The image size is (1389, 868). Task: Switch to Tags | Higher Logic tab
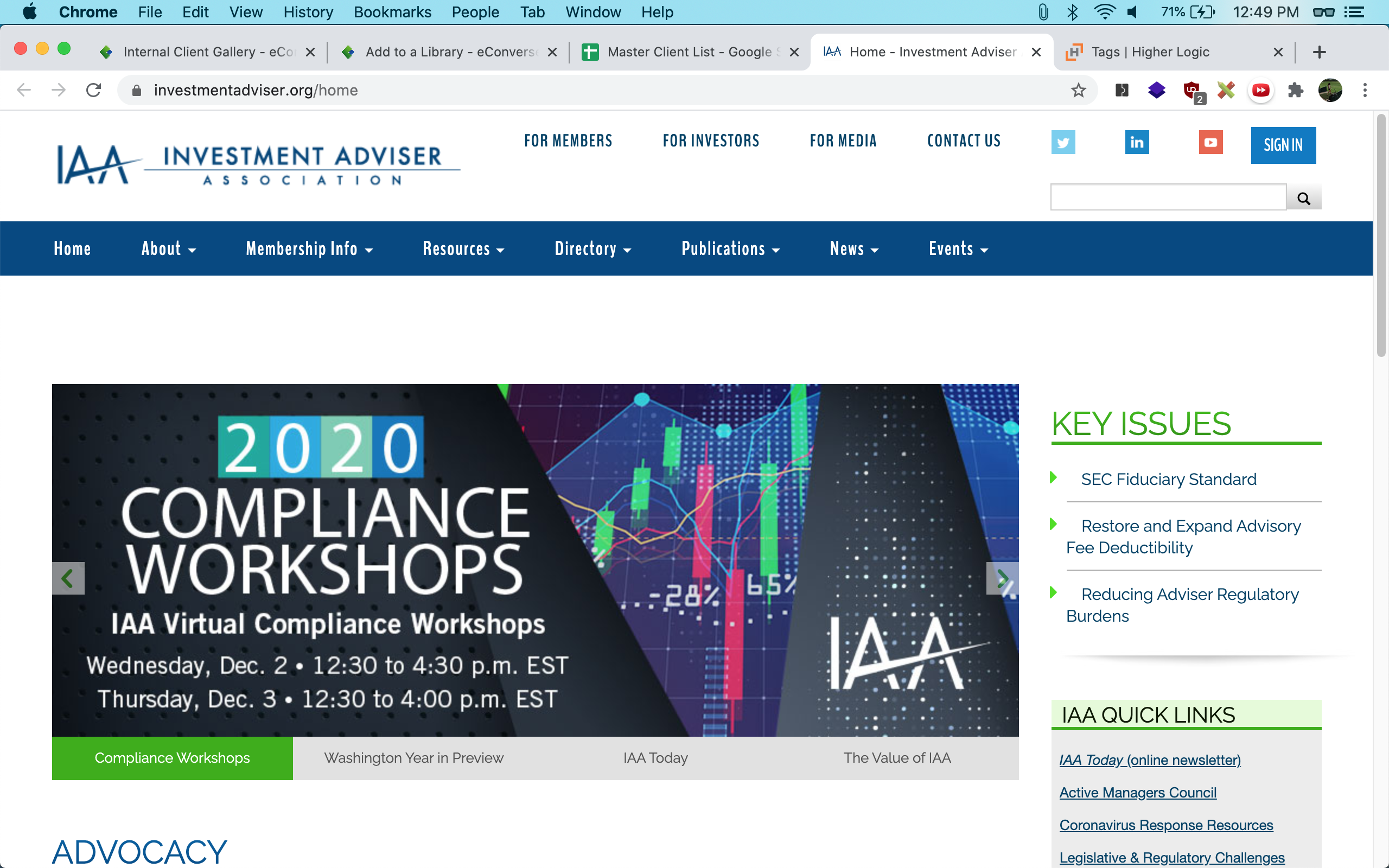pyautogui.click(x=1150, y=52)
